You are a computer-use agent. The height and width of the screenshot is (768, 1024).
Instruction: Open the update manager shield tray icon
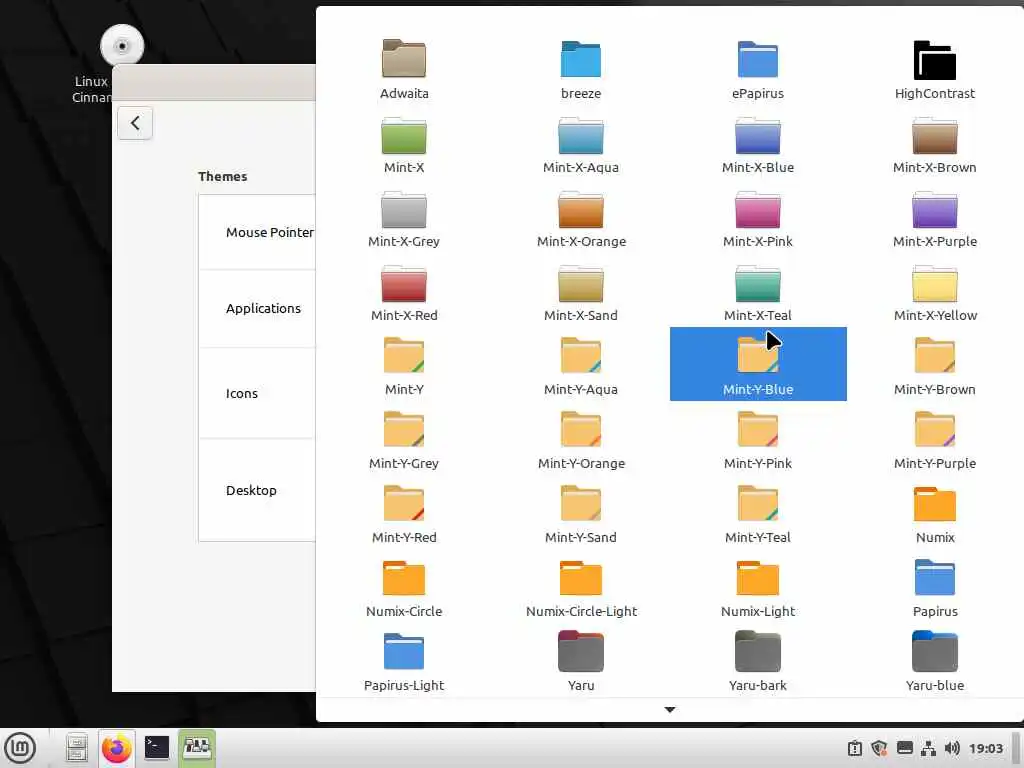click(879, 748)
